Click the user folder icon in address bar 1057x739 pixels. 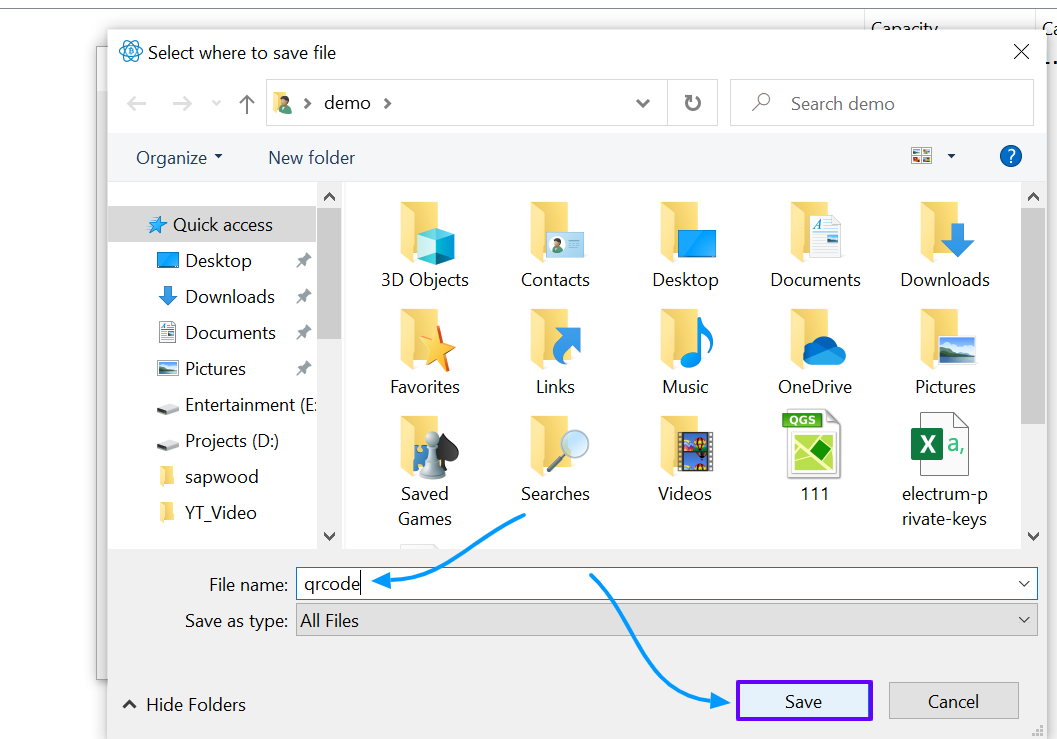point(283,103)
